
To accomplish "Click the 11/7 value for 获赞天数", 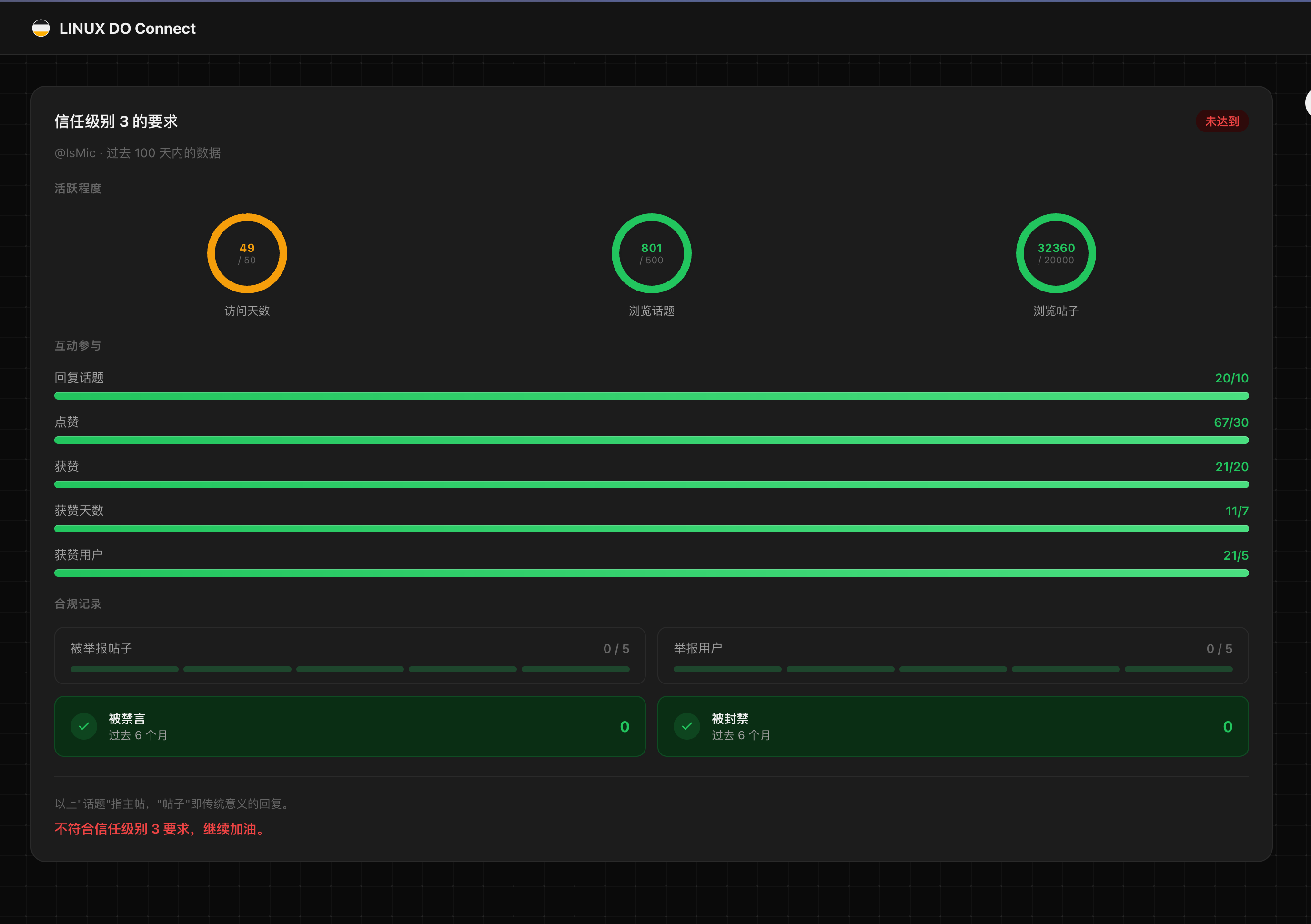I will (1237, 511).
